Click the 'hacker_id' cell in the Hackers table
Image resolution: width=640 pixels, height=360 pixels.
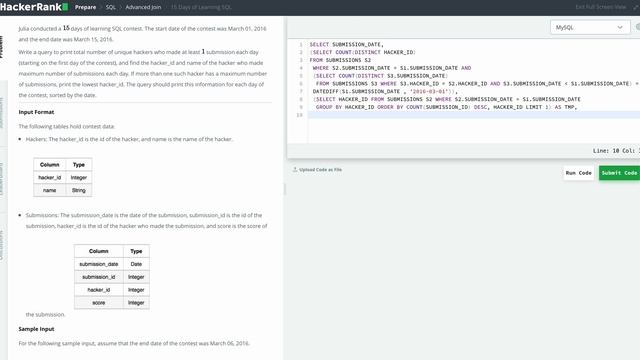click(x=49, y=178)
